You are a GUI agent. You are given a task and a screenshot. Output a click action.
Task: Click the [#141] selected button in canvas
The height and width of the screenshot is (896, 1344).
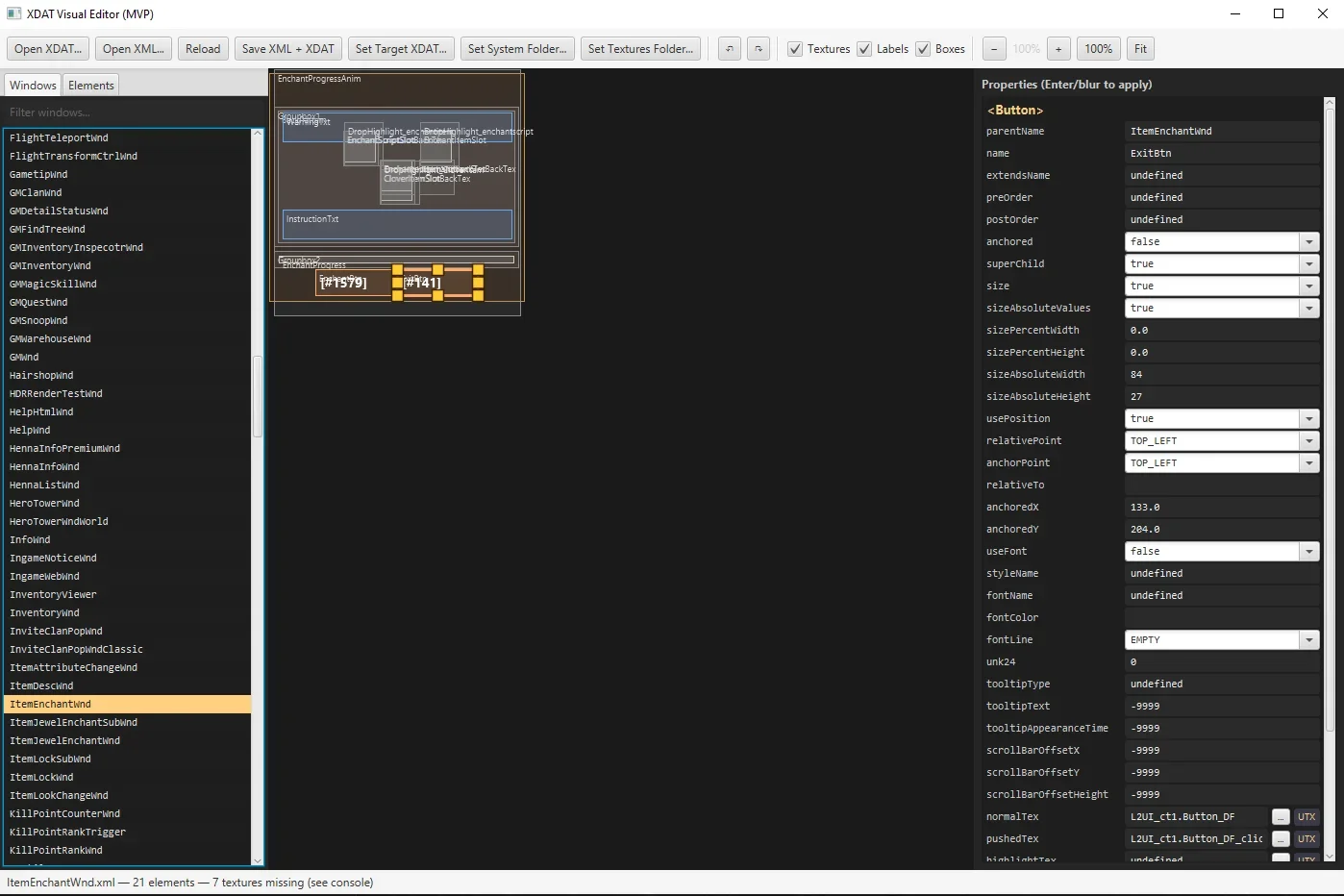[437, 283]
